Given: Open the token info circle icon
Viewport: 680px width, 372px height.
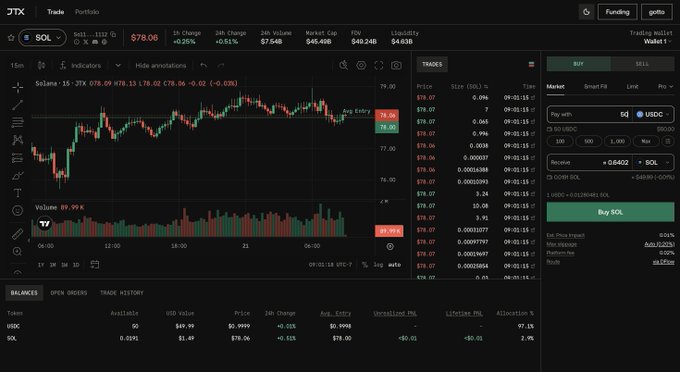Looking at the screenshot, I should pos(77,42).
